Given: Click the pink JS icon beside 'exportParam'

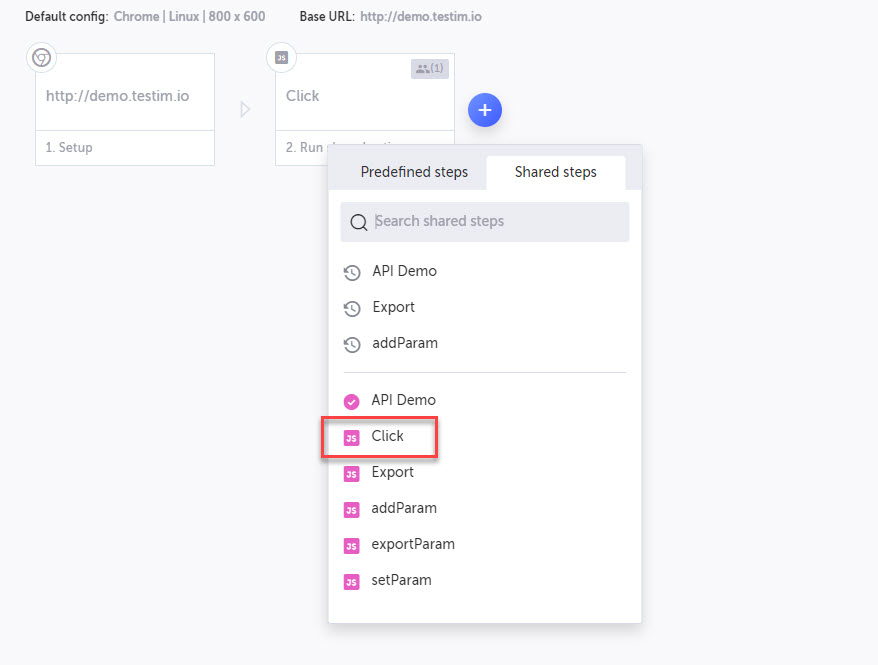Looking at the screenshot, I should coord(352,544).
